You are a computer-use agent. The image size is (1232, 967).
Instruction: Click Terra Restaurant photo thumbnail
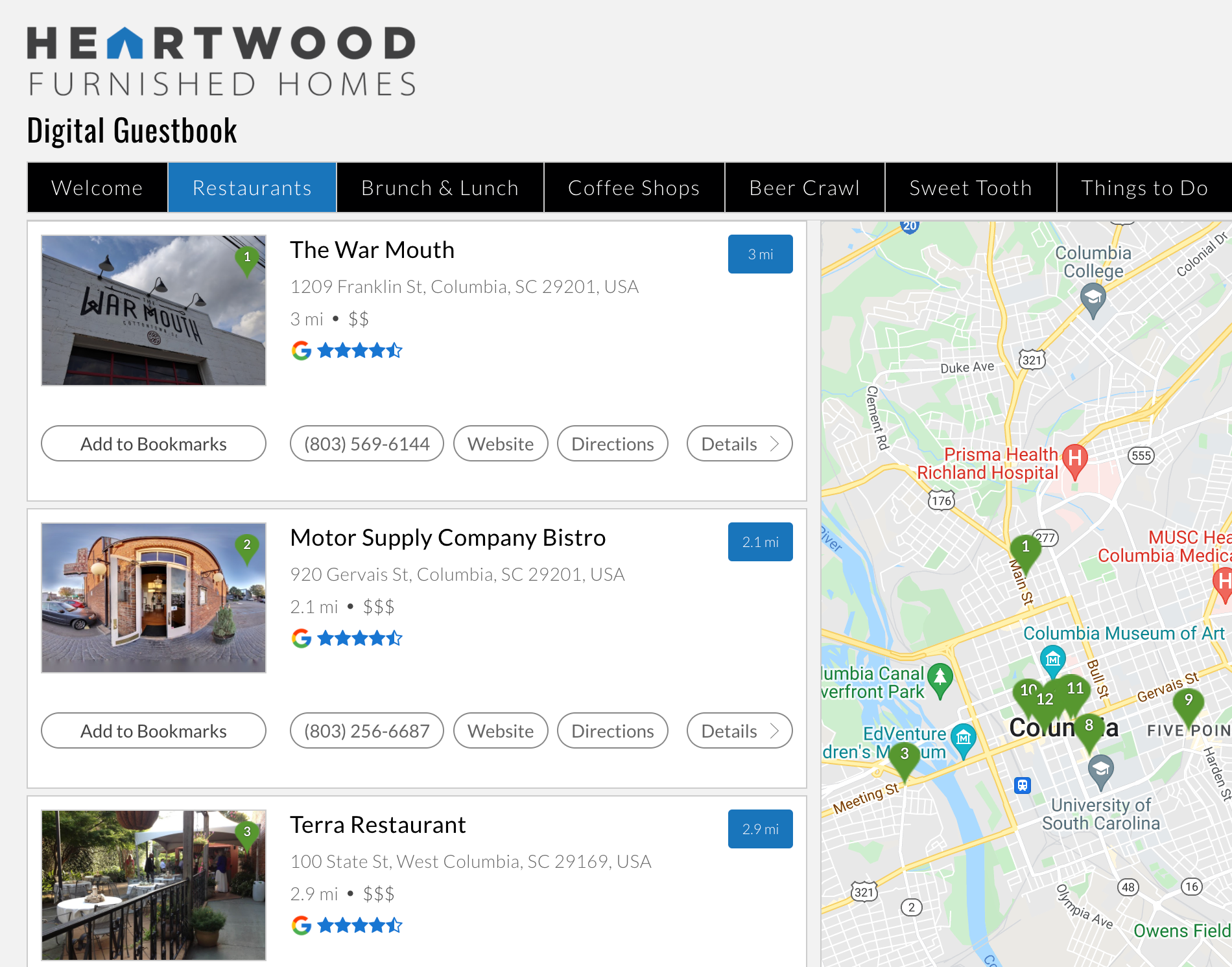154,885
